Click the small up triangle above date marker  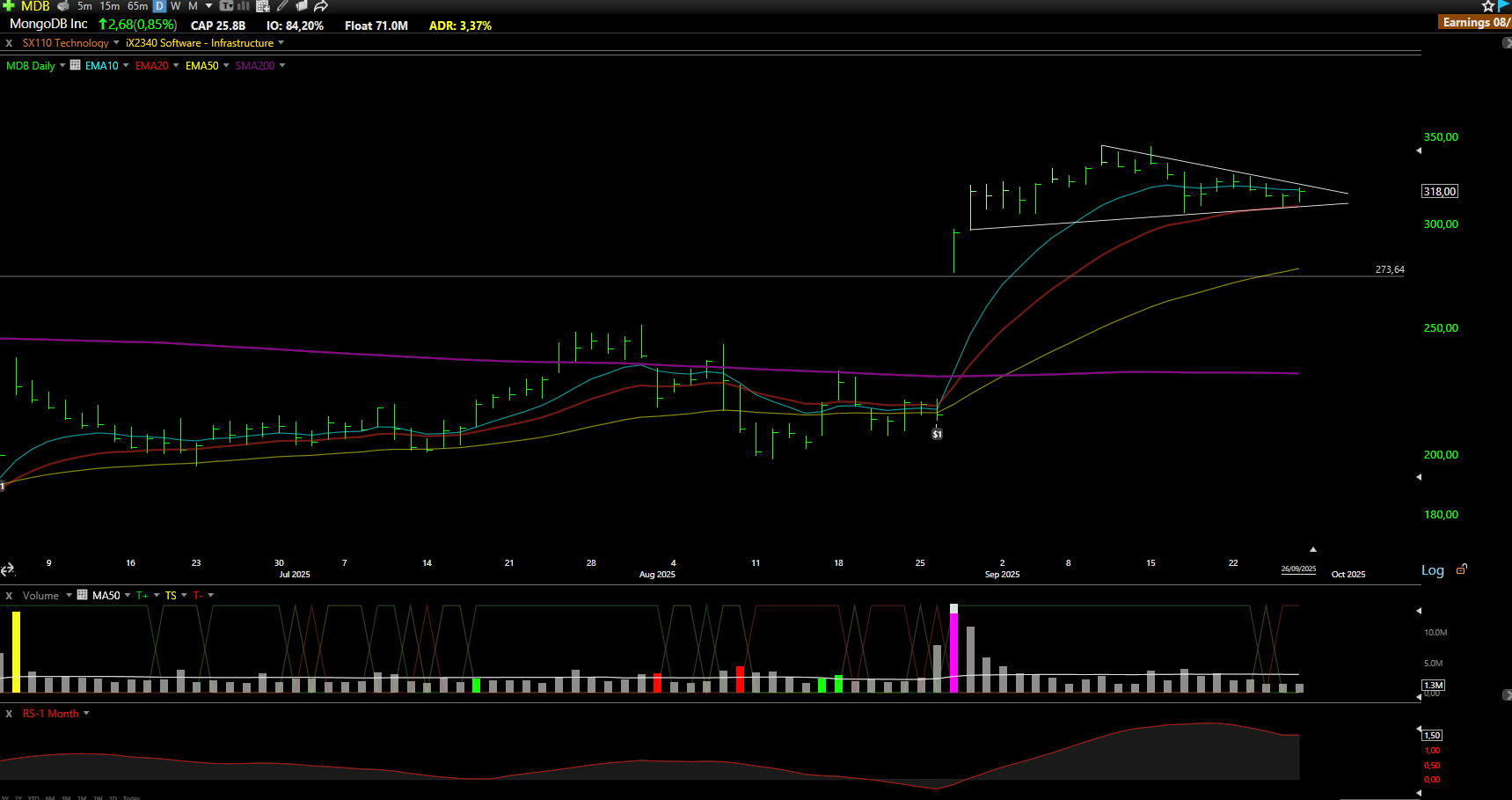(1313, 549)
